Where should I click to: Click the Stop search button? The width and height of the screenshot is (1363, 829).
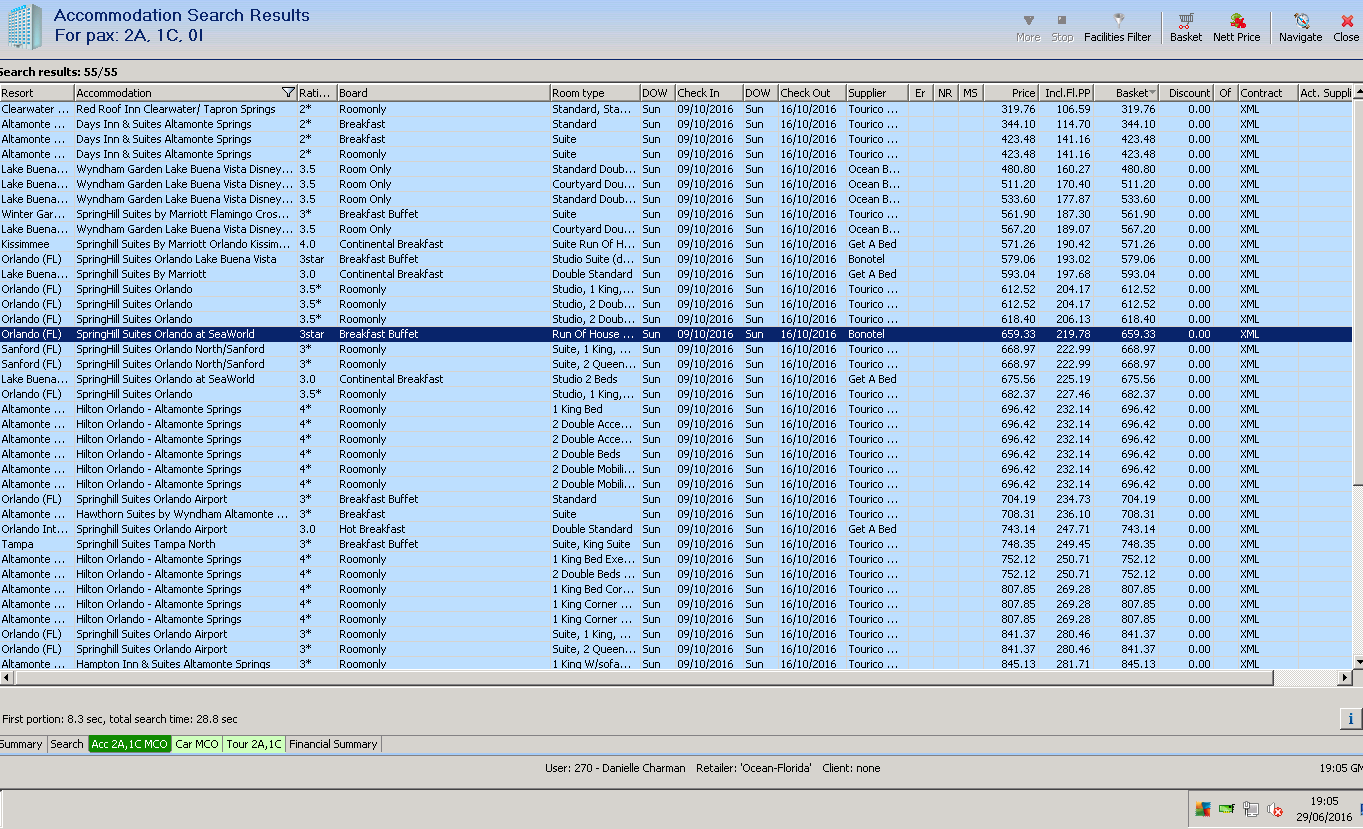click(x=1062, y=27)
